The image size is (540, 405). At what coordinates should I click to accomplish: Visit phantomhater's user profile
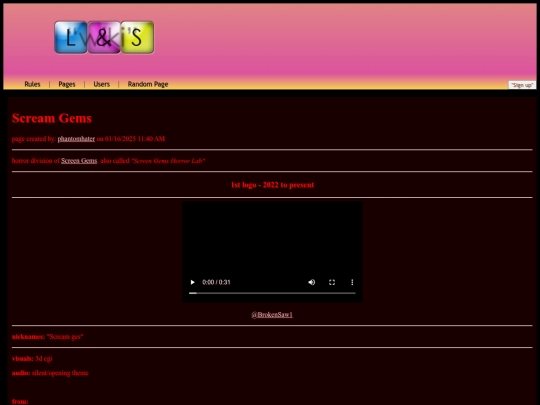pyautogui.click(x=76, y=139)
